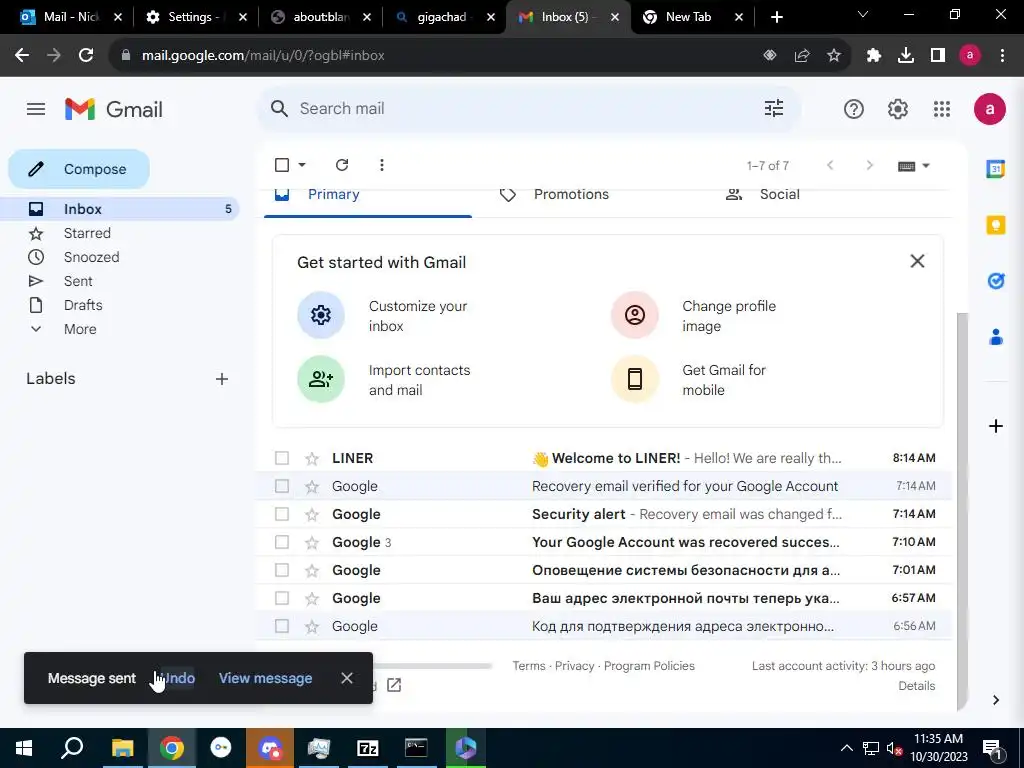The height and width of the screenshot is (768, 1024).
Task: Create new label plus icon
Action: point(221,379)
